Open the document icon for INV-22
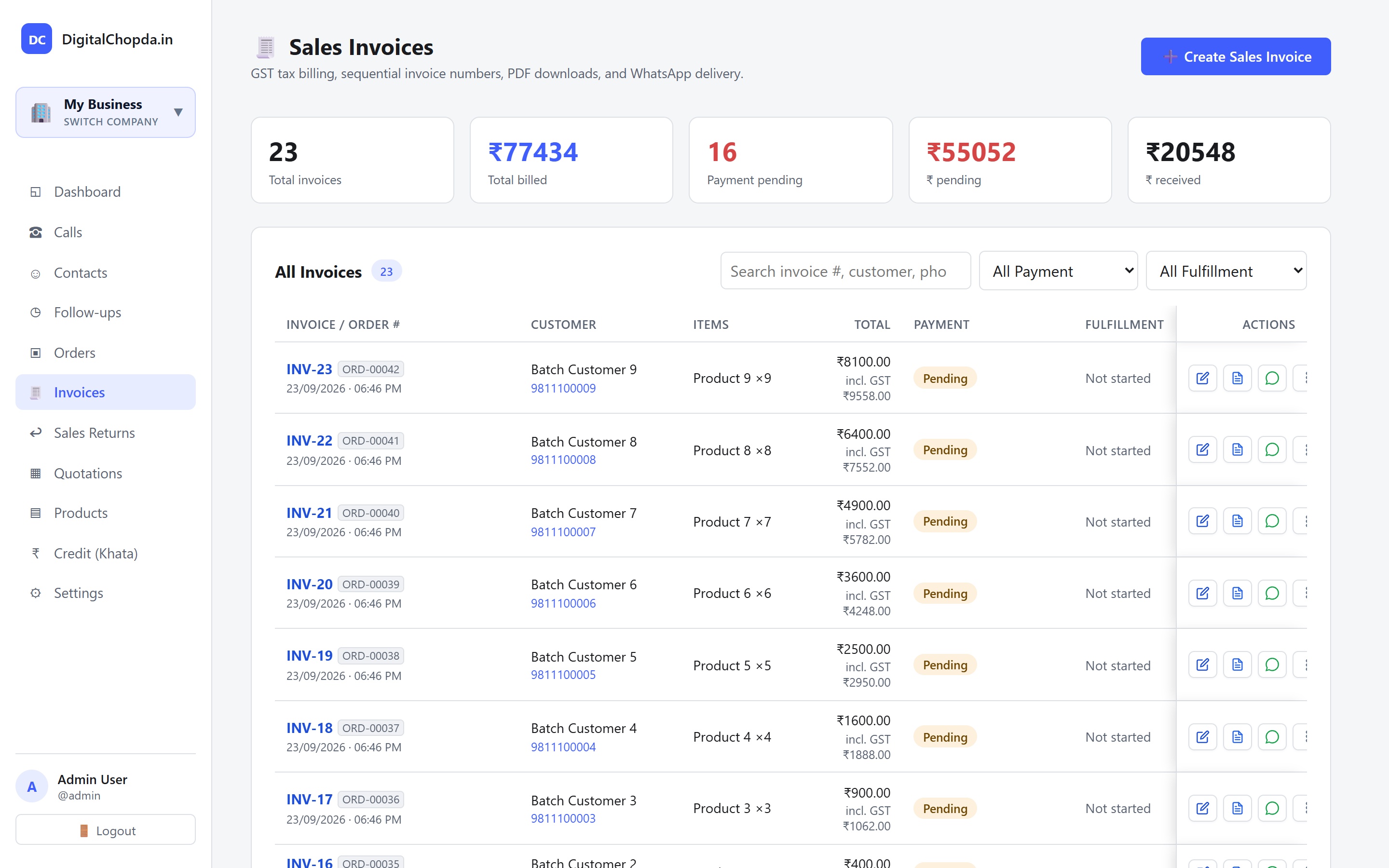 point(1238,450)
